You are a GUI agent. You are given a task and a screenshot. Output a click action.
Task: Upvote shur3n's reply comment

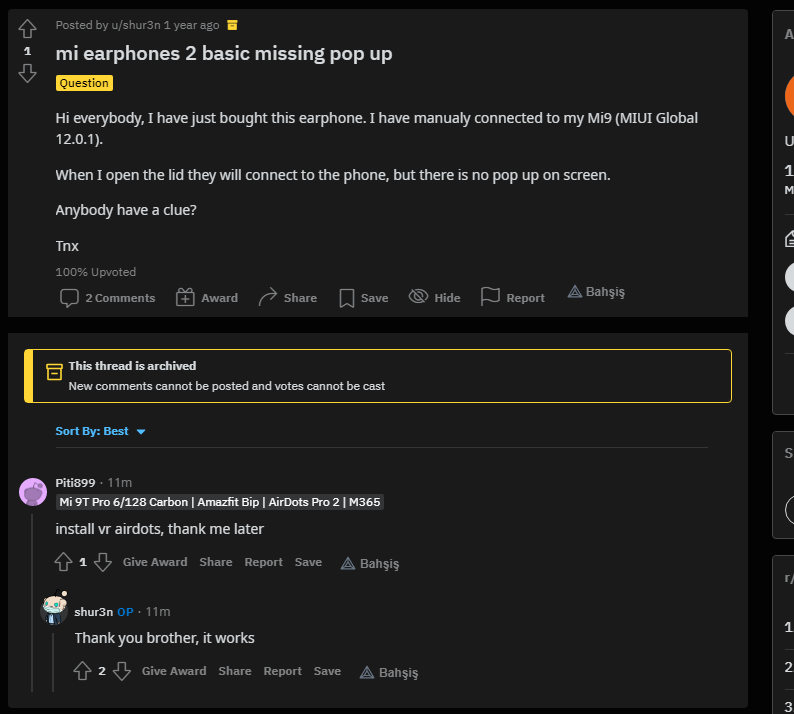(x=83, y=671)
